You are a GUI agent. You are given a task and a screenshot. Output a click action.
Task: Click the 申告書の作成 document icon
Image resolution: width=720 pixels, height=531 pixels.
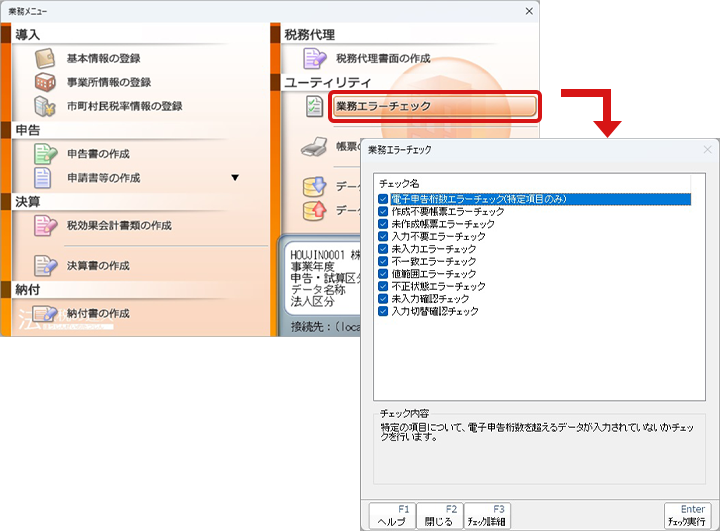tap(45, 154)
